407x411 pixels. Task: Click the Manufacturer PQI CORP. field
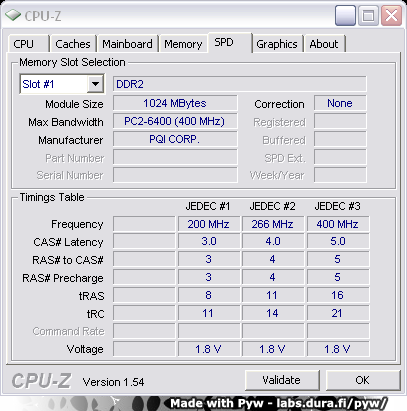point(175,139)
